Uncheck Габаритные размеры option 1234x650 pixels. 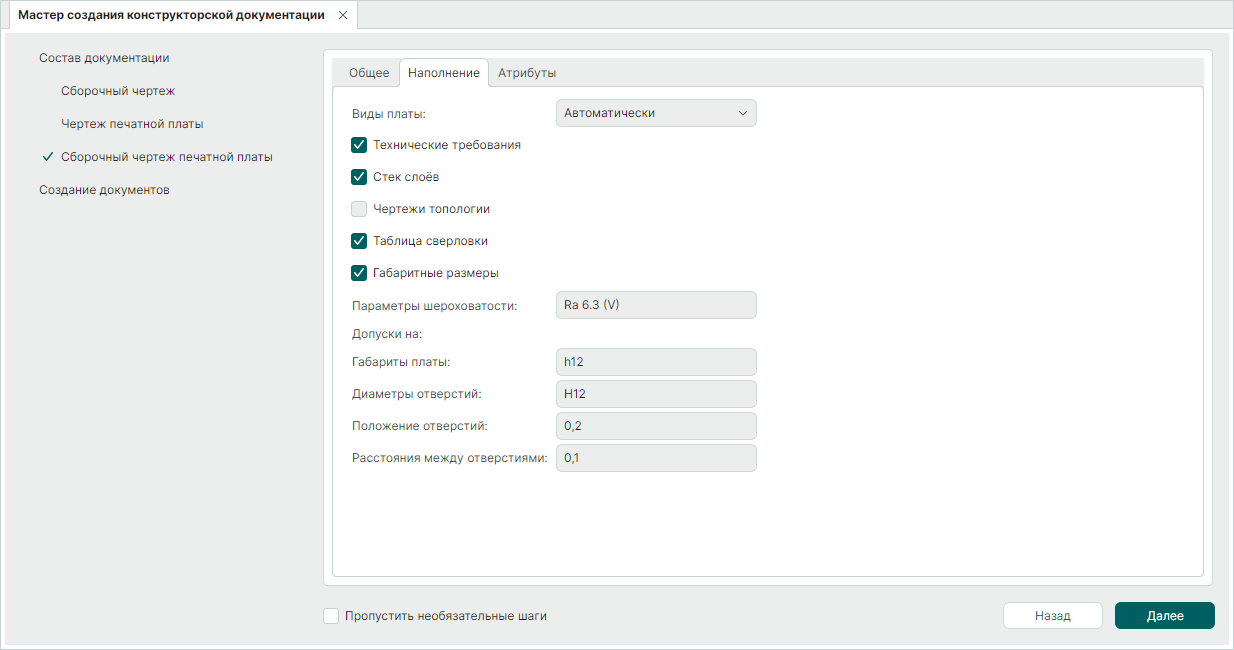359,273
